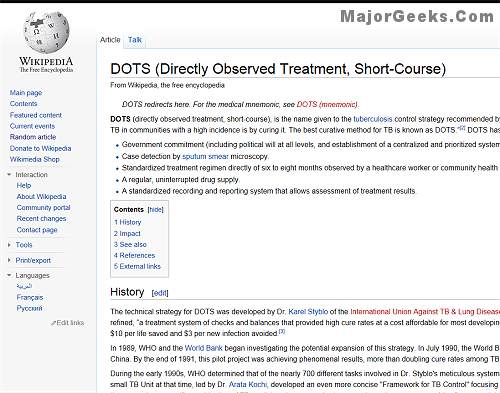Expand the Print/export section arrow
This screenshot has width=500, height=393.
coord(9,260)
